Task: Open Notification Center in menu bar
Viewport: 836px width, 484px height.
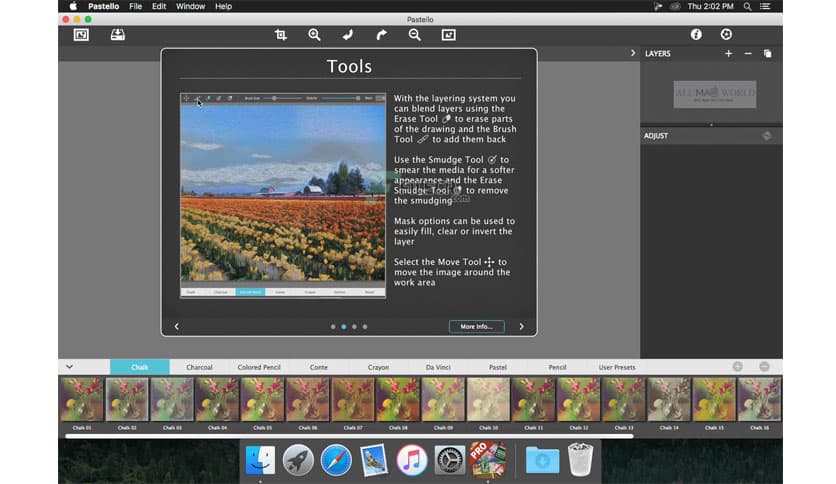Action: [x=765, y=6]
